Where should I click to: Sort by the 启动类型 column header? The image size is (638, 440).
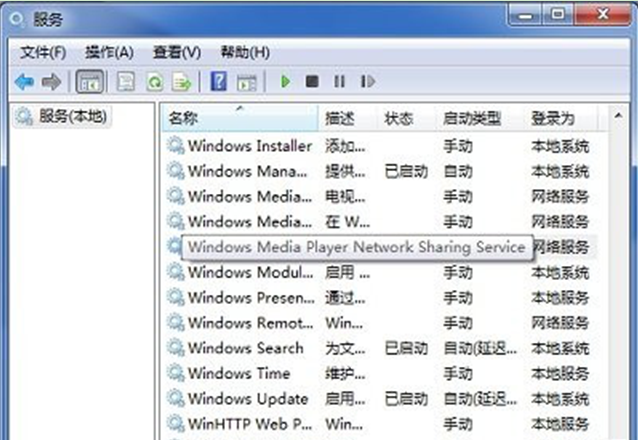tap(472, 119)
